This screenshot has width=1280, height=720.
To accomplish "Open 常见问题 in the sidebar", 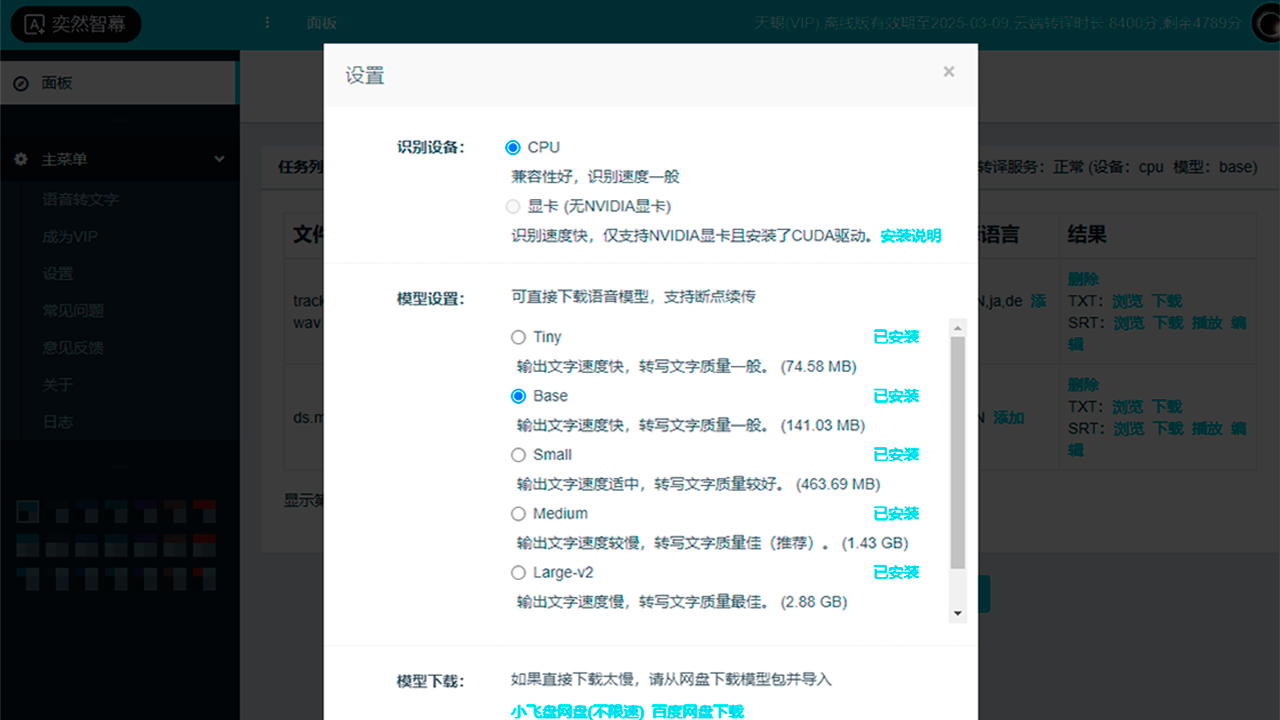I will [x=72, y=311].
